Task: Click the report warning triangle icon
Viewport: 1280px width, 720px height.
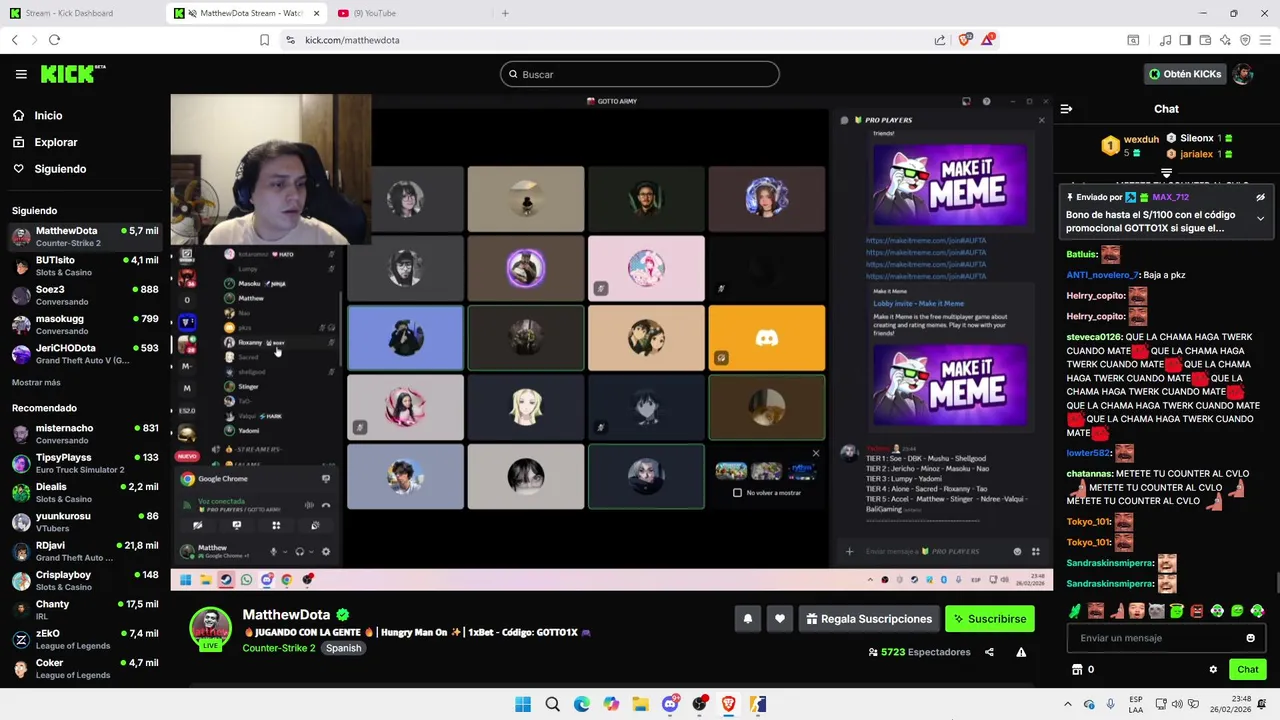Action: tap(1021, 652)
